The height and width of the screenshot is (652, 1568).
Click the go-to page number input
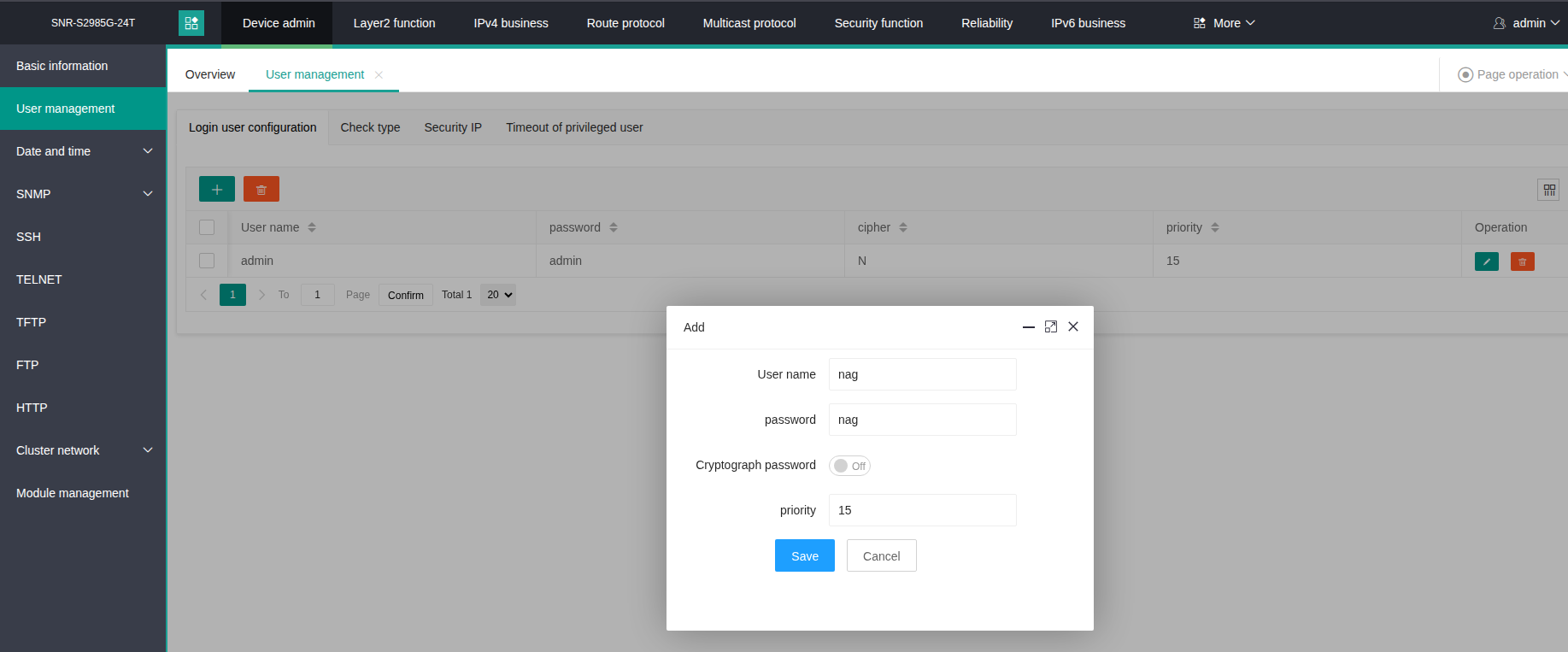click(318, 295)
